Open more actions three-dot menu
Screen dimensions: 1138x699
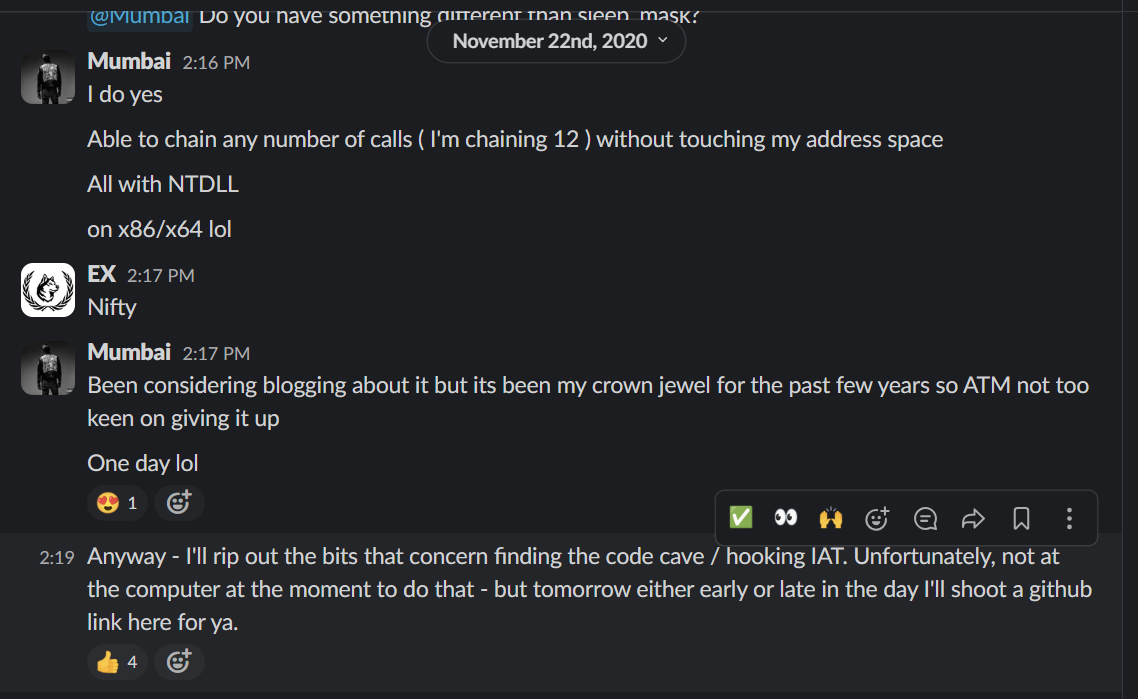click(1069, 518)
